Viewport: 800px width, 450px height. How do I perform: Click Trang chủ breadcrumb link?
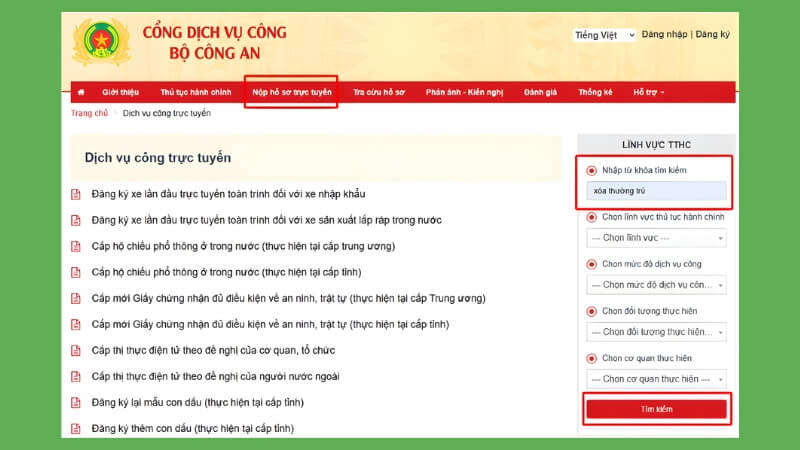tap(89, 113)
